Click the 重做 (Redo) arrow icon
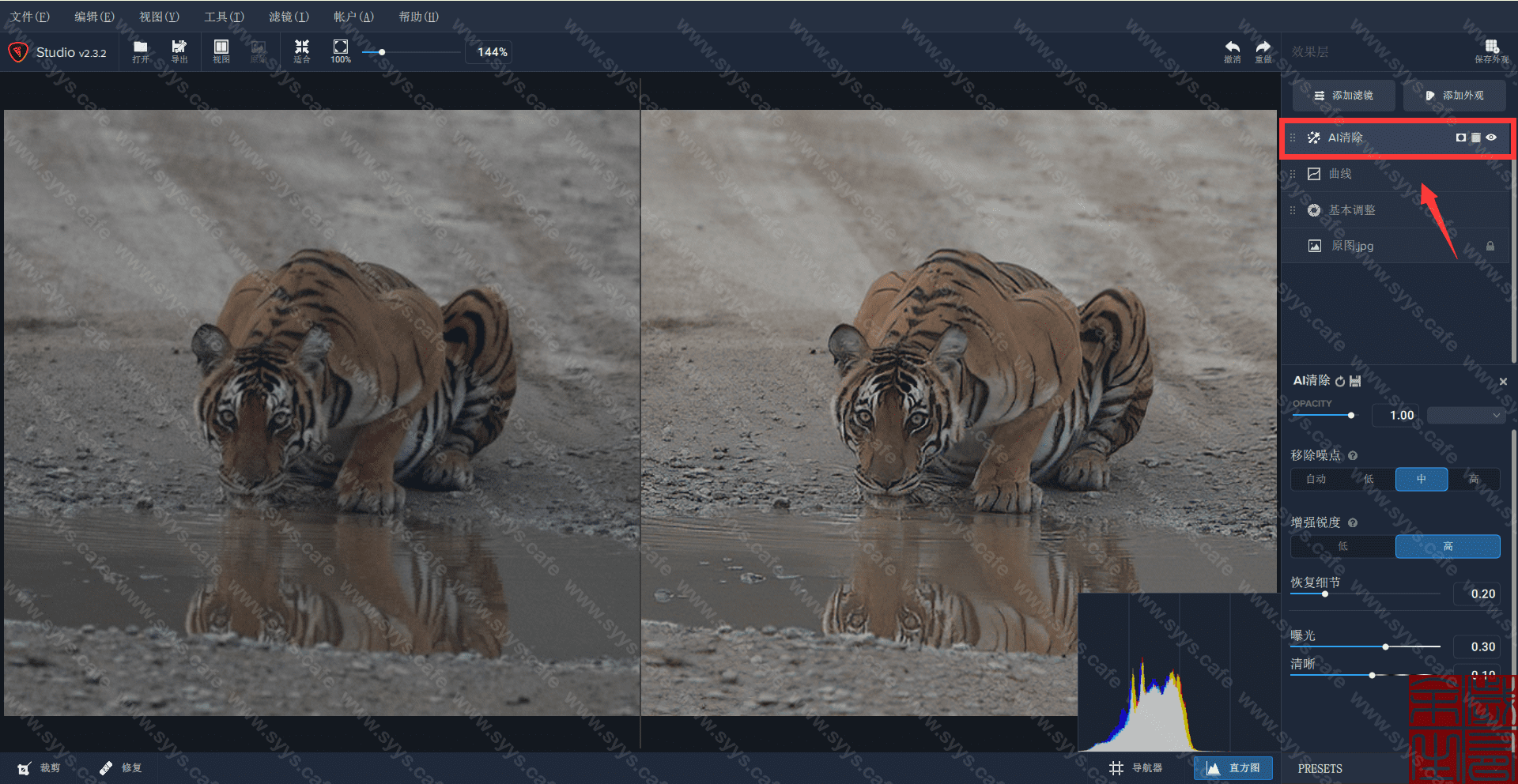Image resolution: width=1518 pixels, height=784 pixels. (x=1263, y=51)
